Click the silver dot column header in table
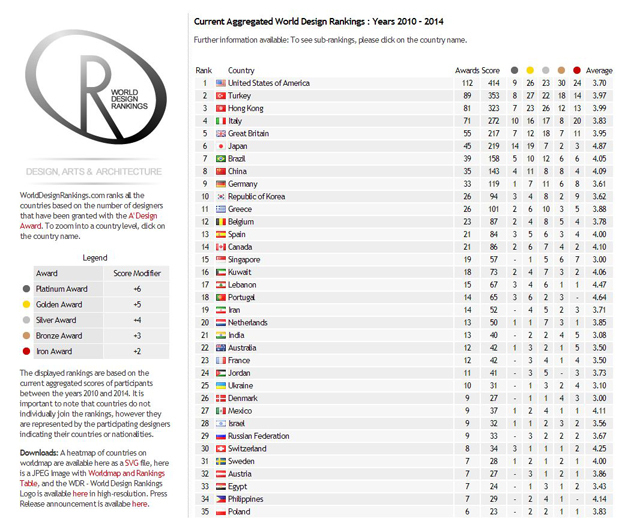Image resolution: width=640 pixels, height=518 pixels. (x=546, y=71)
